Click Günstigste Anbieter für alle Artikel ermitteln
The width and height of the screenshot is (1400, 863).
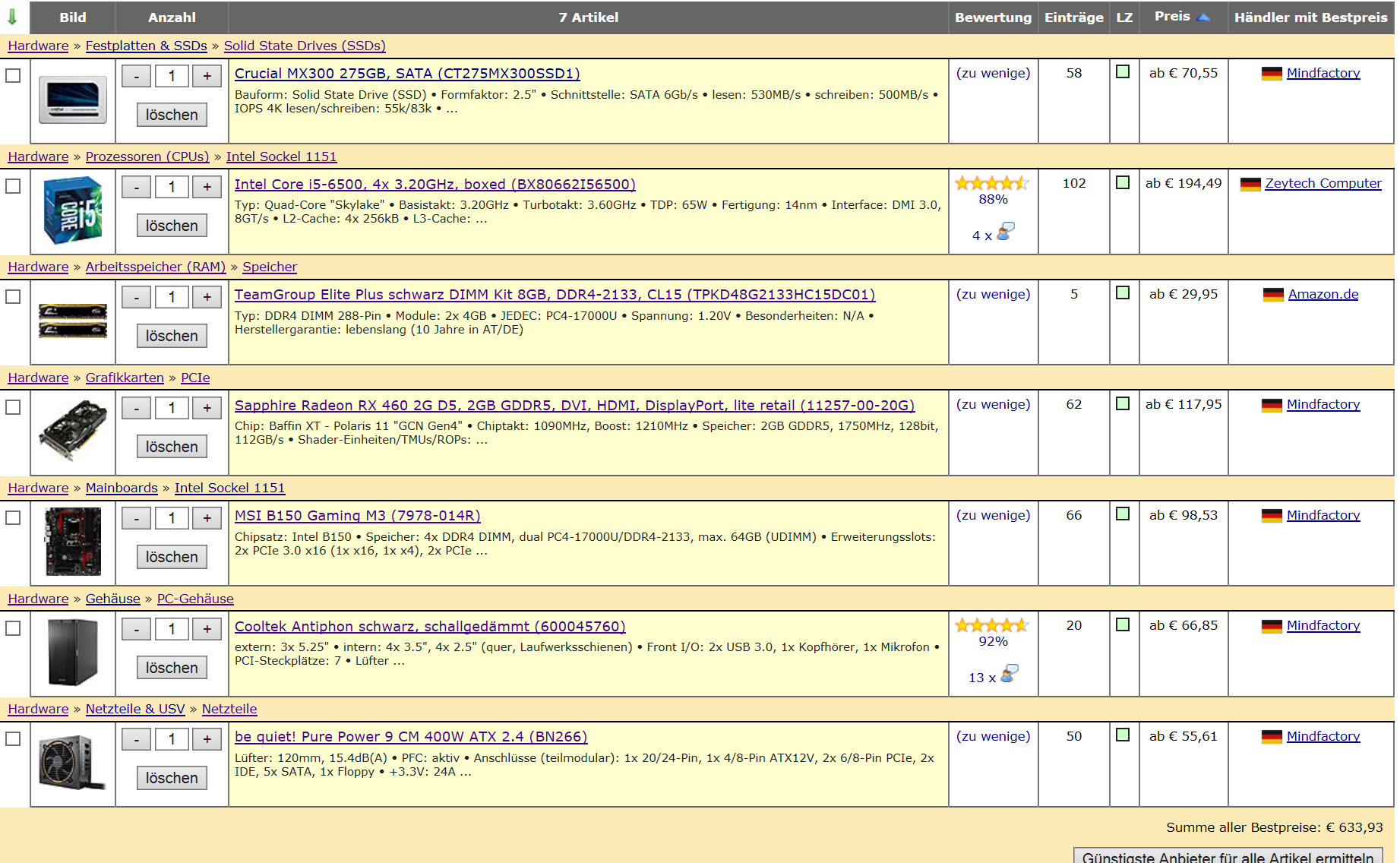point(1228,856)
